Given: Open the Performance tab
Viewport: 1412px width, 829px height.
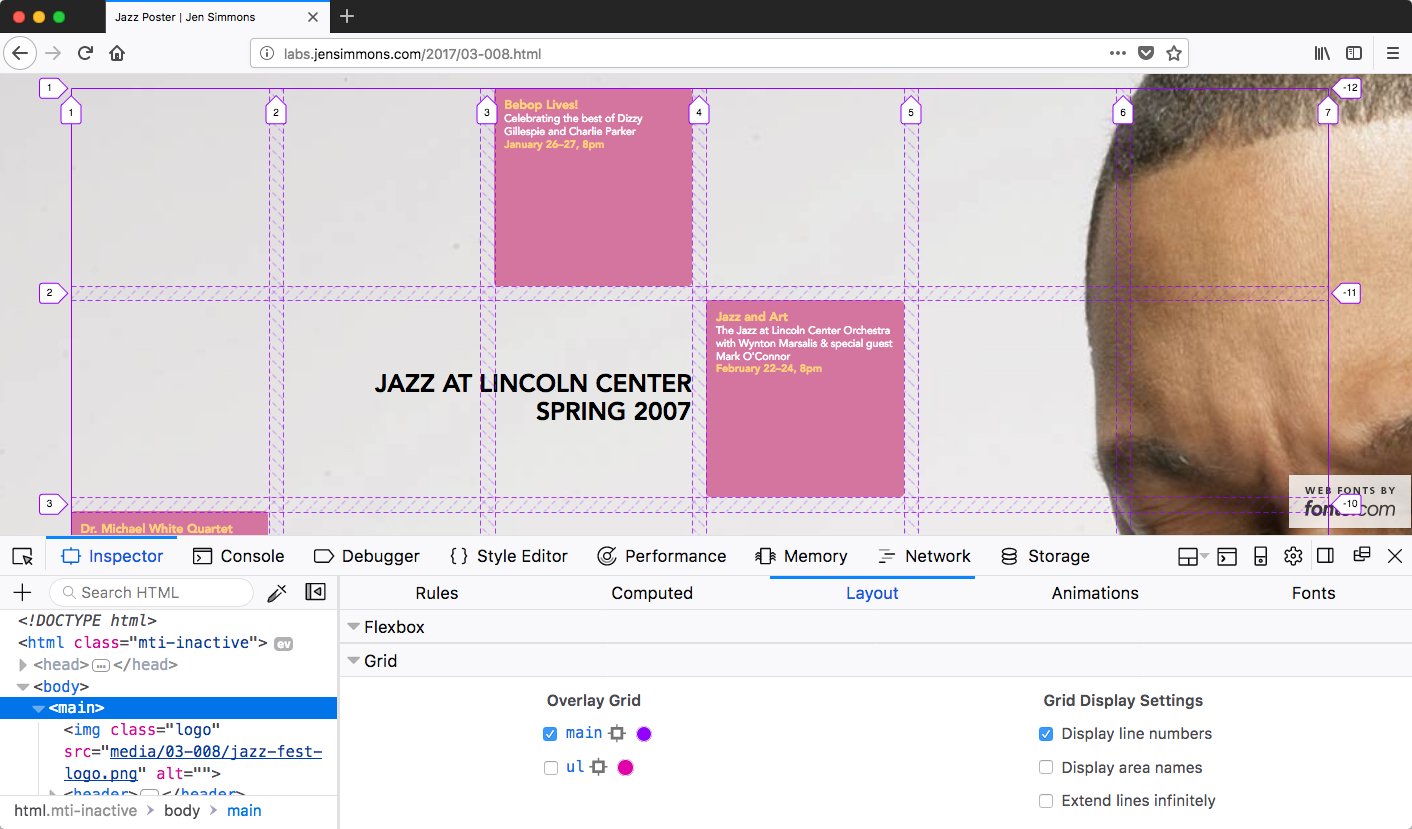Looking at the screenshot, I should coord(661,556).
